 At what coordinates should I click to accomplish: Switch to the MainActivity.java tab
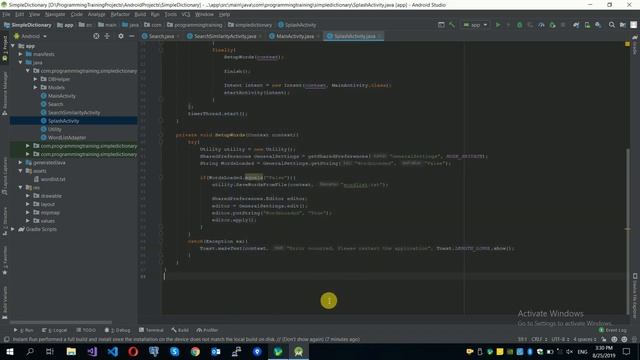click(295, 36)
